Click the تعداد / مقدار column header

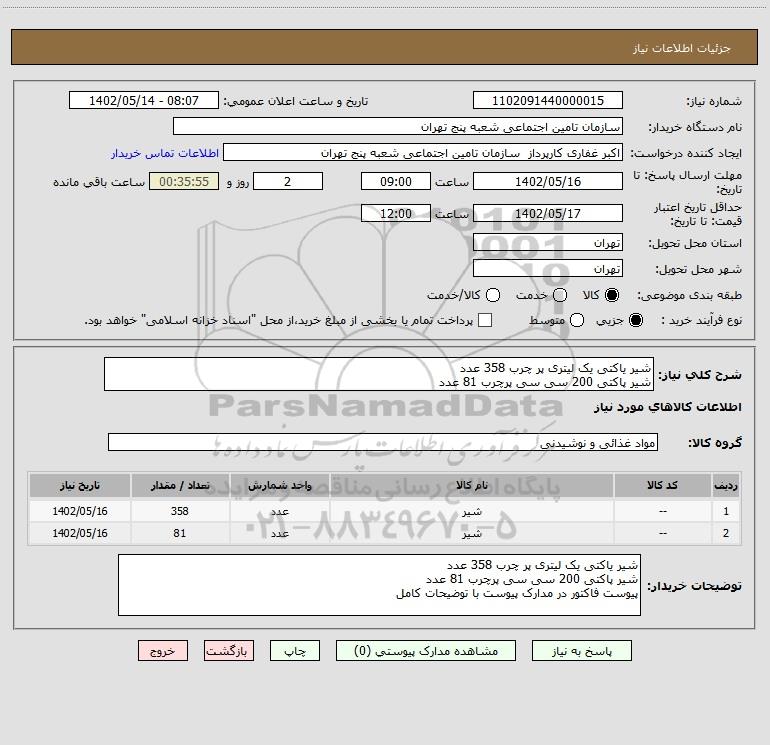tap(180, 486)
